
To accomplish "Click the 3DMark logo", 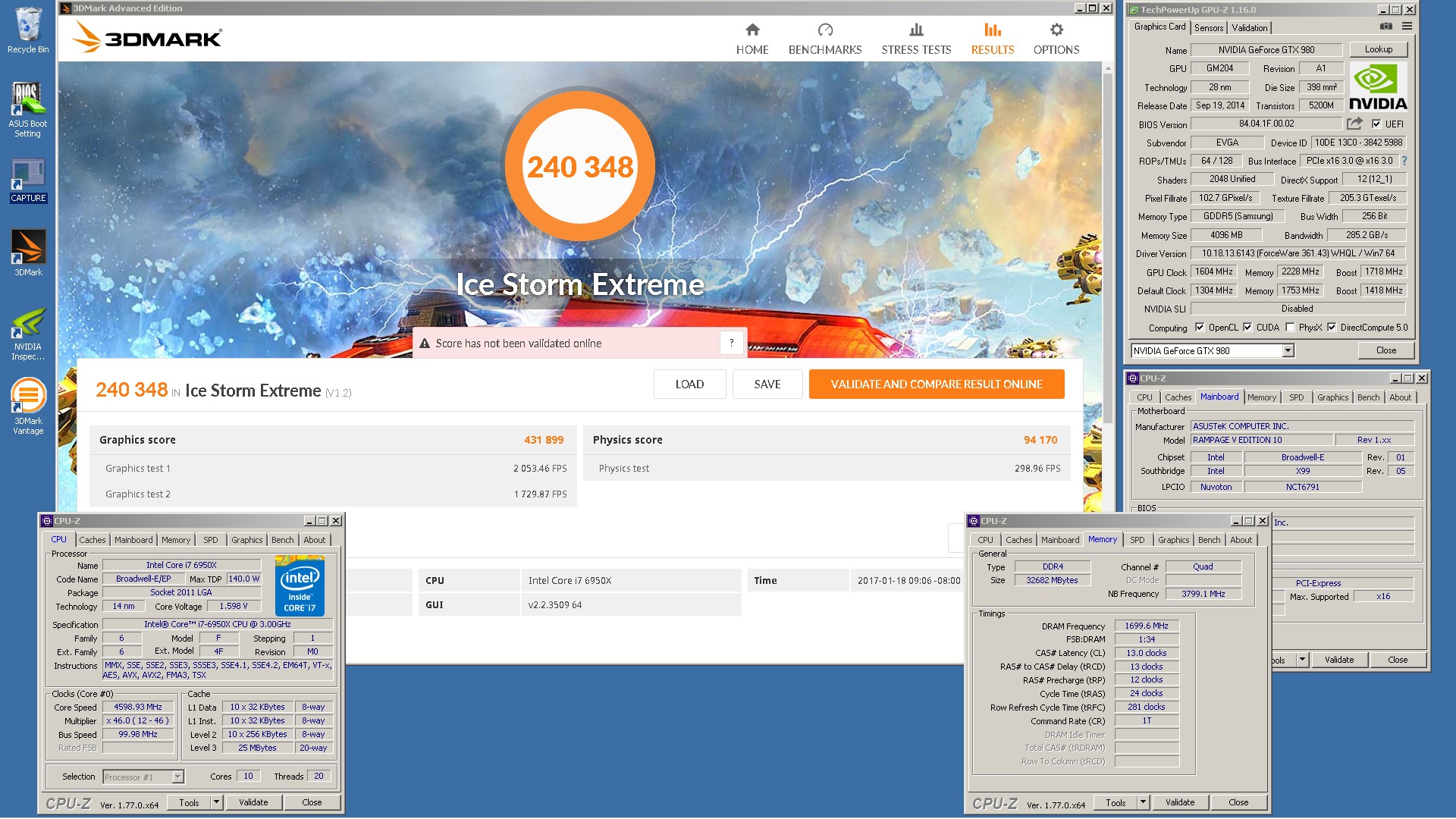I will pyautogui.click(x=147, y=38).
